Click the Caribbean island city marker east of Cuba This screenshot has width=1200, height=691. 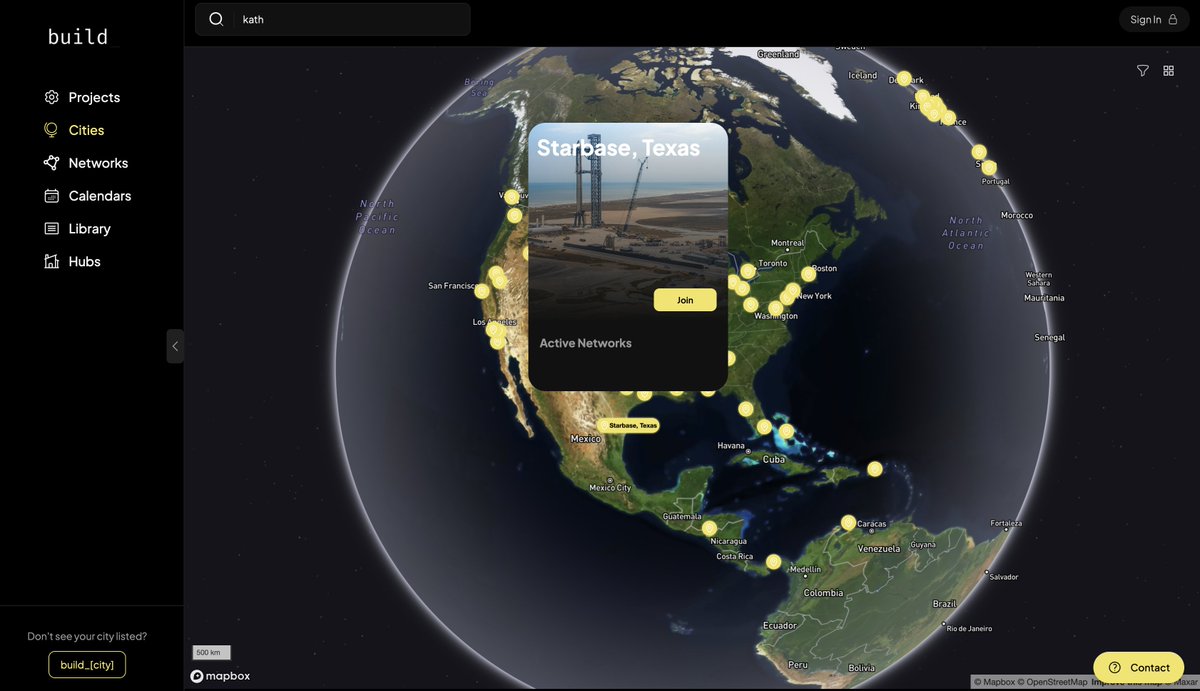coord(875,469)
